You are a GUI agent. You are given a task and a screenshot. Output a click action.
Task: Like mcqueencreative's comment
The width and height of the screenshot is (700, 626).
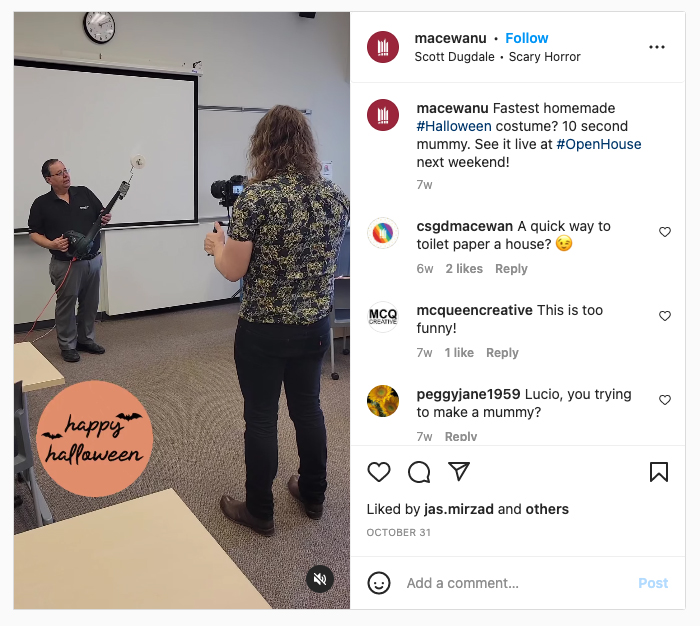pyautogui.click(x=665, y=316)
